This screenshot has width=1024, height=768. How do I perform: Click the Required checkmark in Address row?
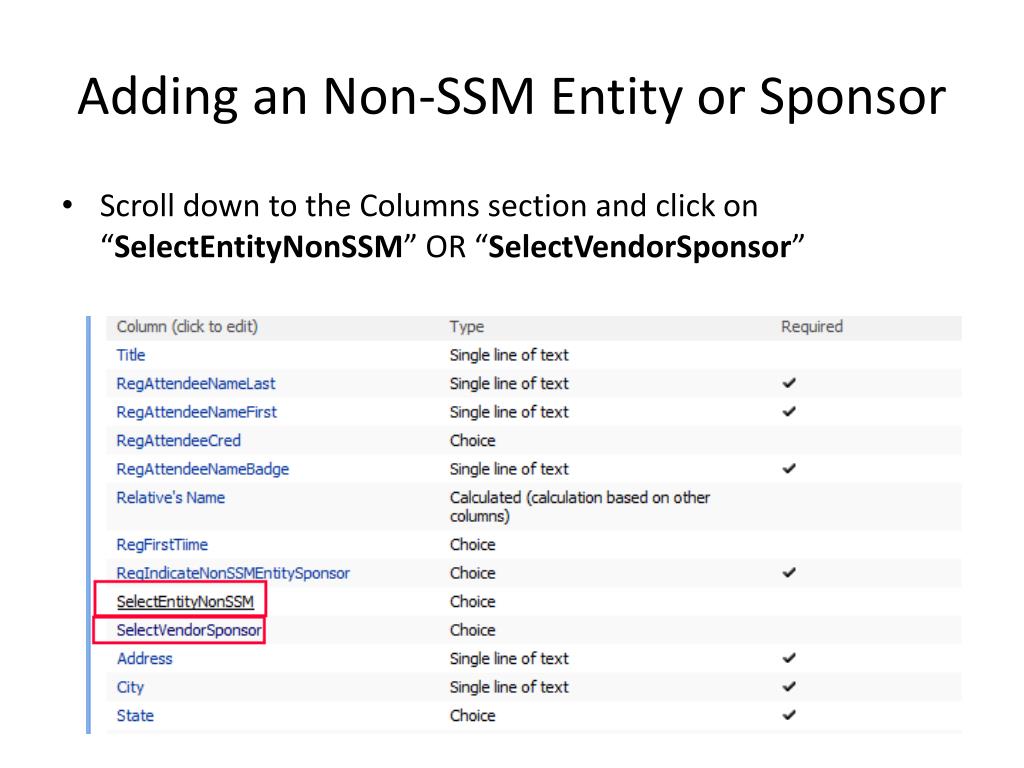(x=790, y=658)
